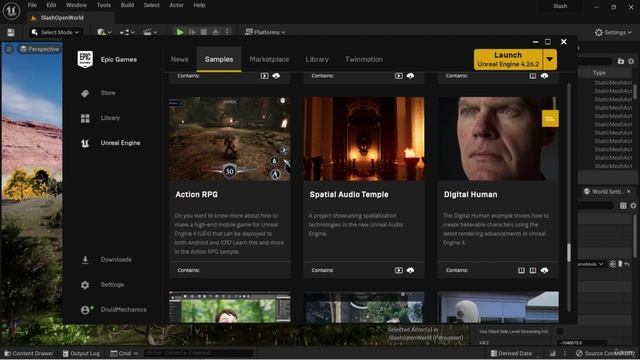
Task: Open the Content Drawer
Action: [x=29, y=353]
